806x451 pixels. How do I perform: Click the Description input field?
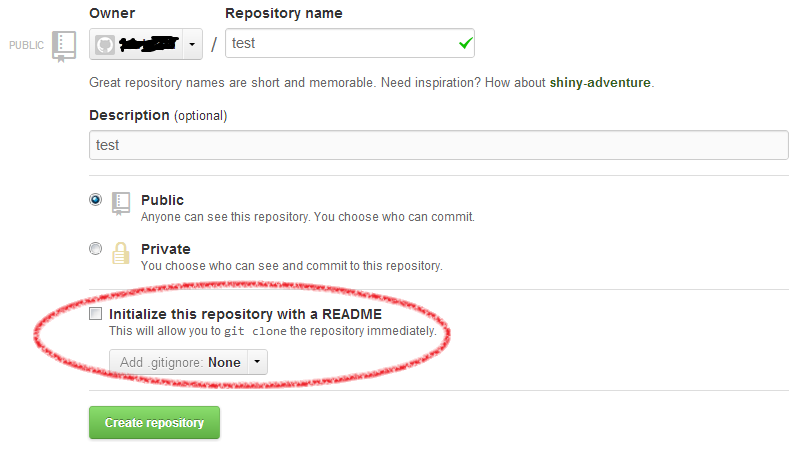point(438,145)
